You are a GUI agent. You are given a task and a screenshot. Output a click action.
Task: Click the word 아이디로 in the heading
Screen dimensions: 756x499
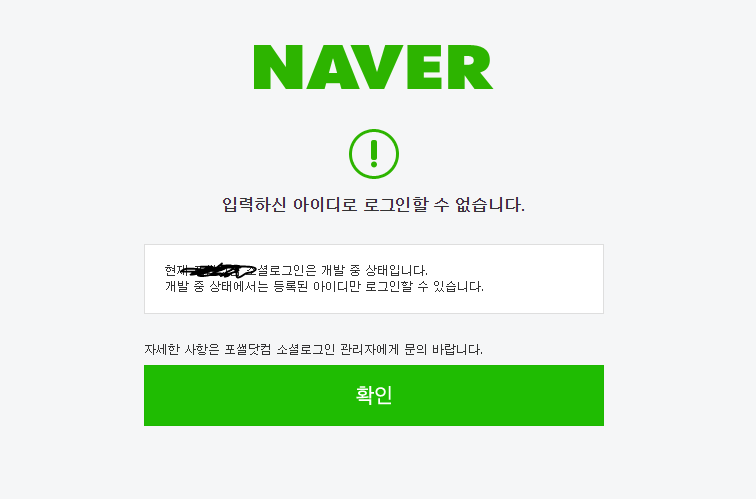[x=325, y=205]
